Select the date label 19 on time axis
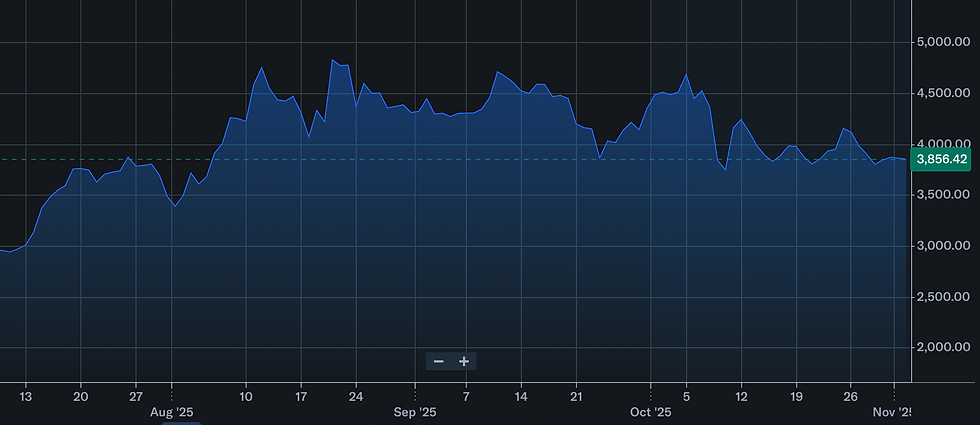This screenshot has height=425, width=980. point(796,396)
